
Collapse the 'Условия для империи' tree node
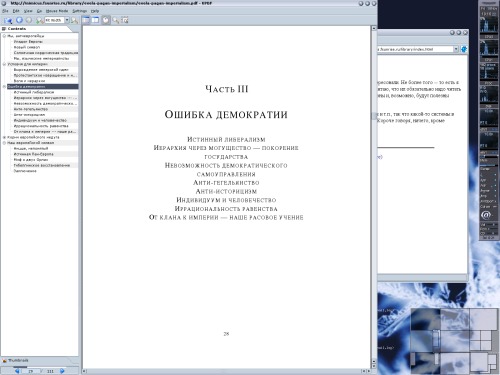tap(4, 64)
